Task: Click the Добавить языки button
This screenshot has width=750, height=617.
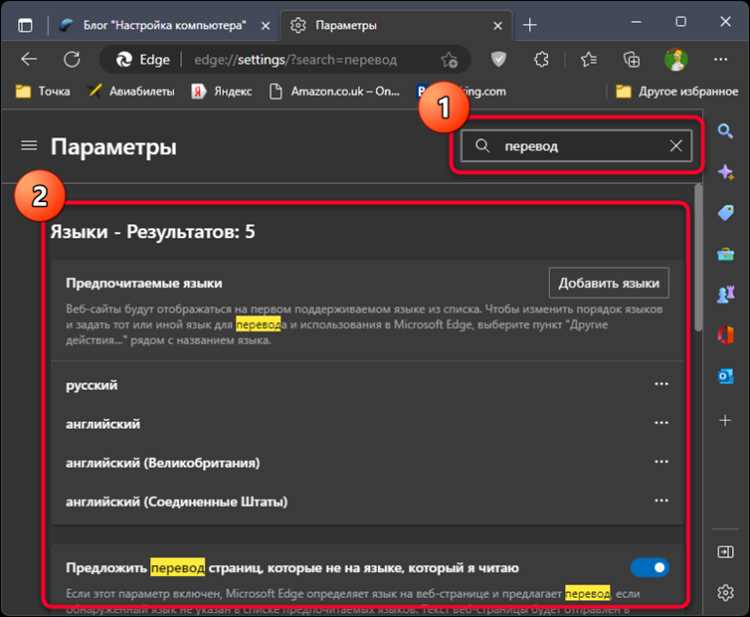Action: (x=608, y=283)
